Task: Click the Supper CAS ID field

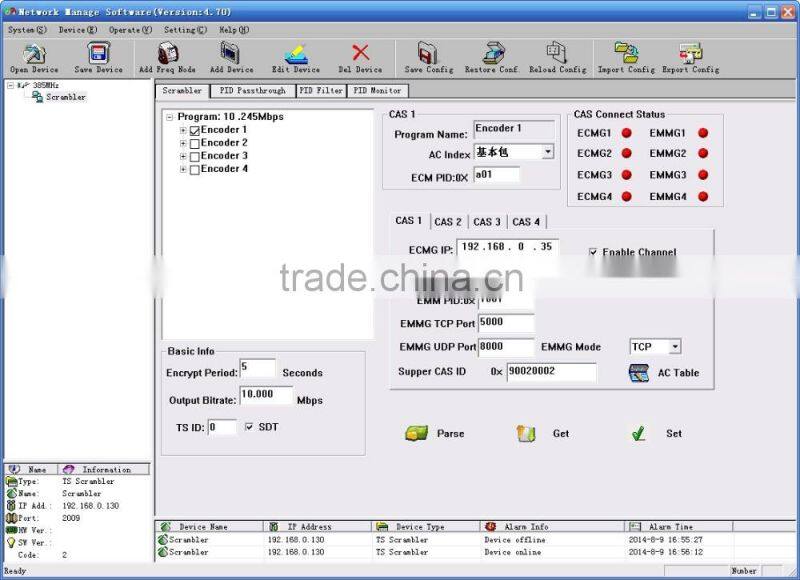Action: pyautogui.click(x=551, y=372)
